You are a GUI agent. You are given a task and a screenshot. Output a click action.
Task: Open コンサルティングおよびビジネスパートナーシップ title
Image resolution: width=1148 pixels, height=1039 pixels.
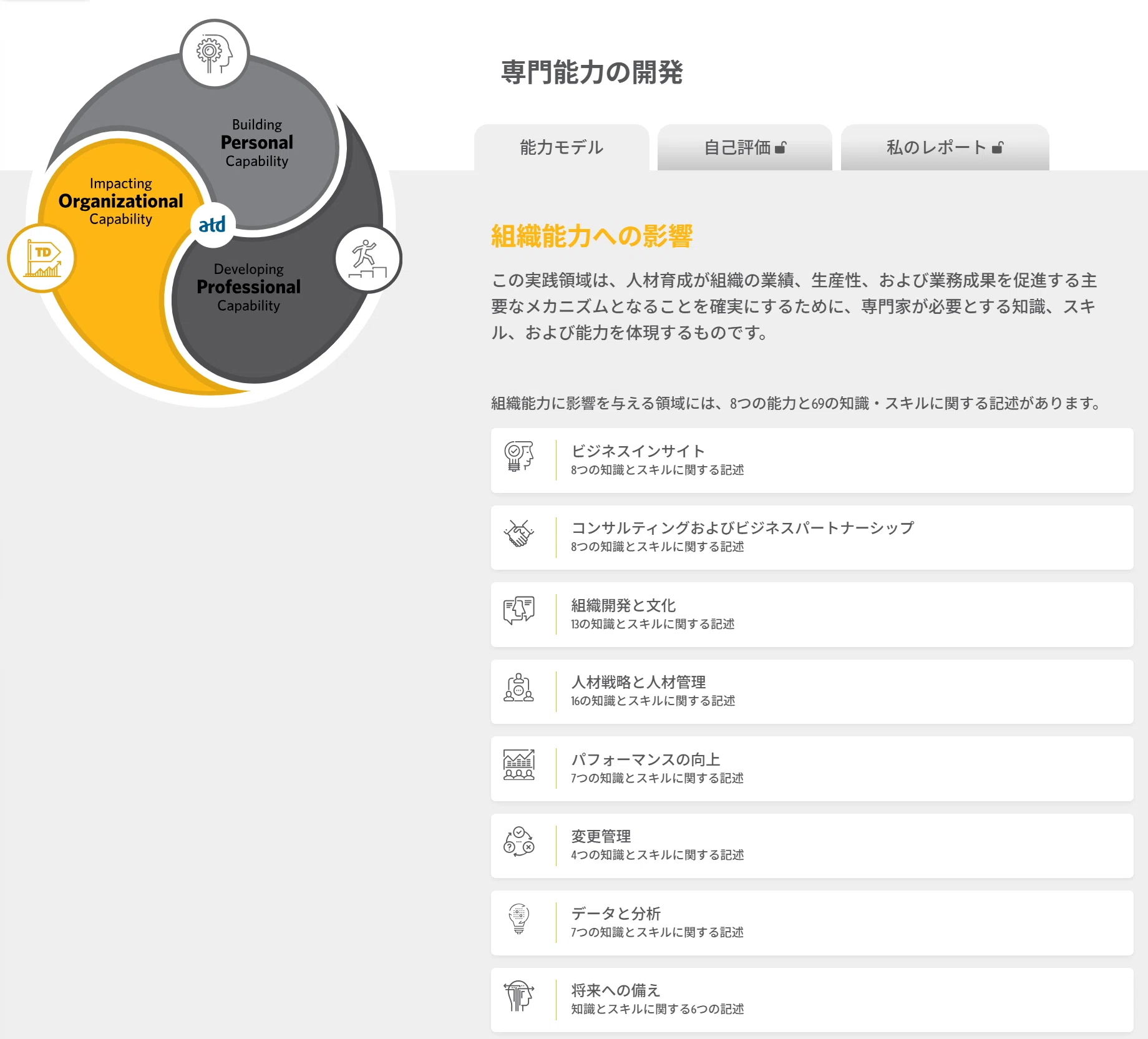pos(742,528)
